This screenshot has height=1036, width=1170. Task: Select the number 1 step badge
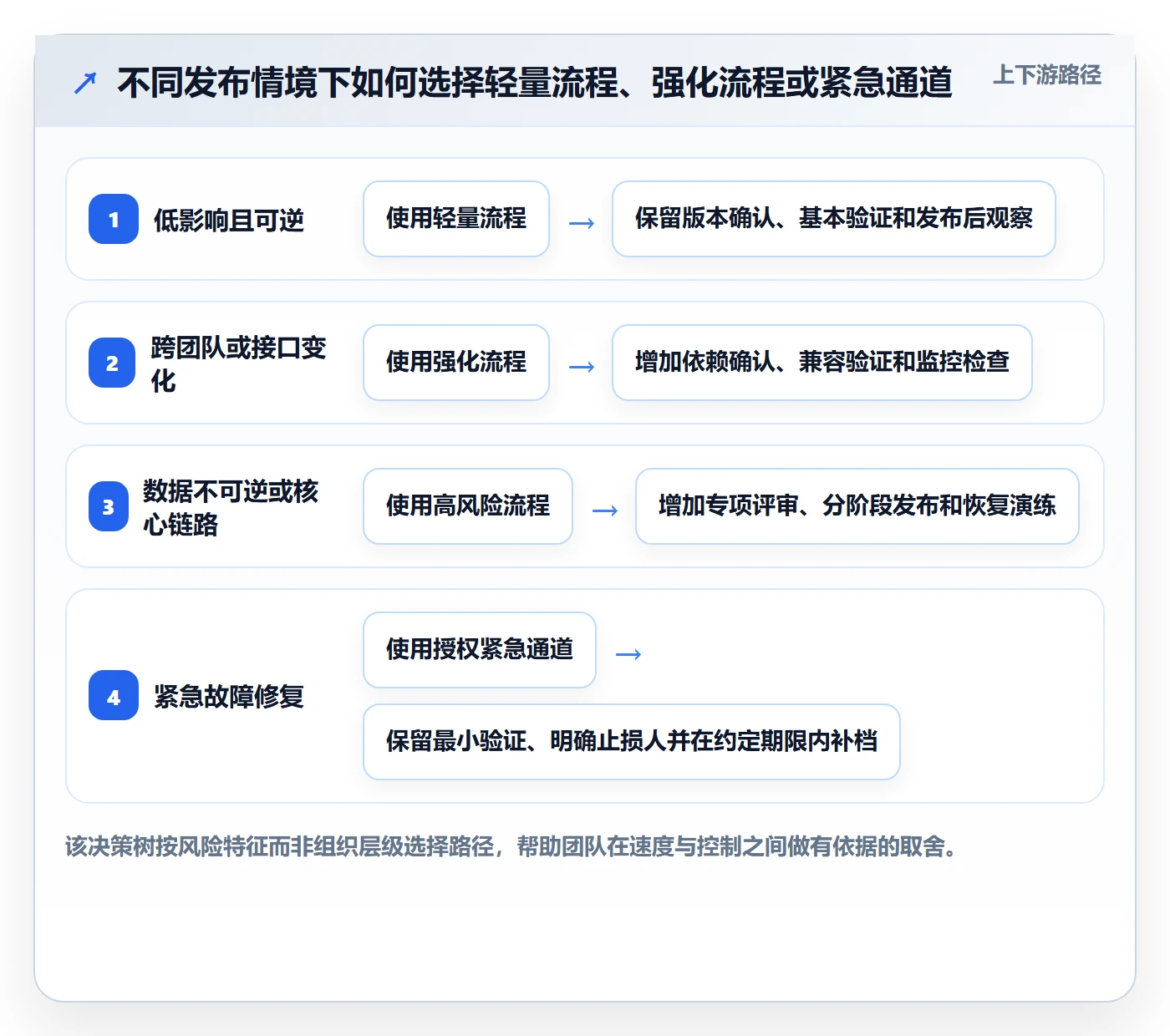point(114,219)
